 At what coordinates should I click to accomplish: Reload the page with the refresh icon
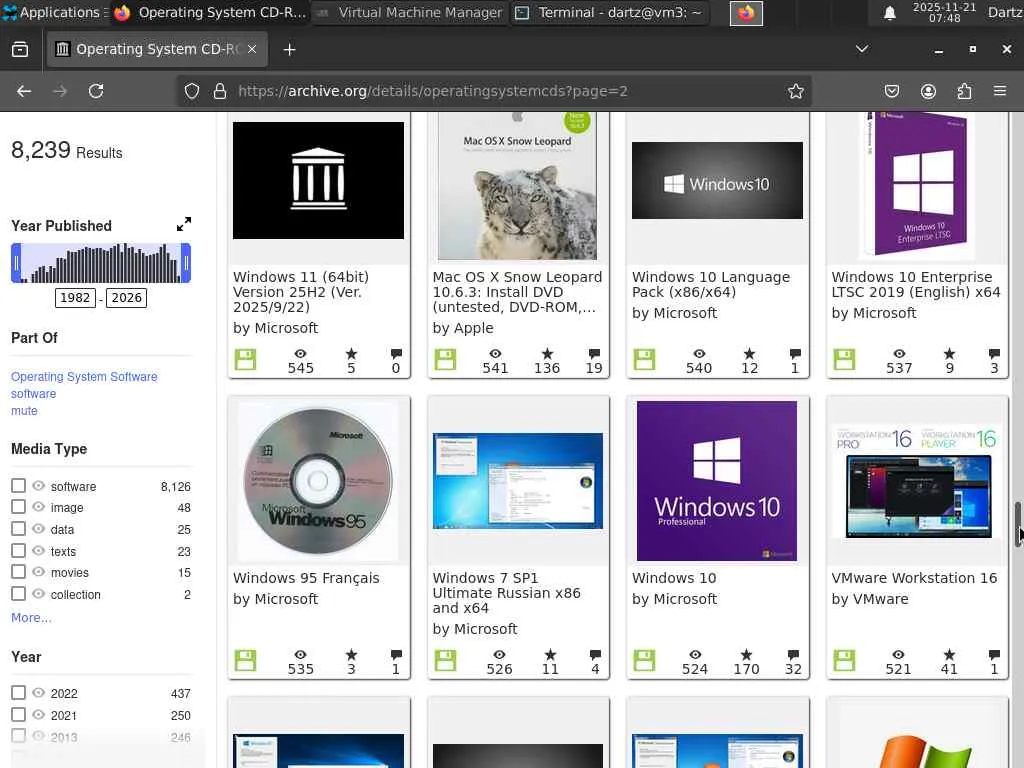click(x=96, y=91)
